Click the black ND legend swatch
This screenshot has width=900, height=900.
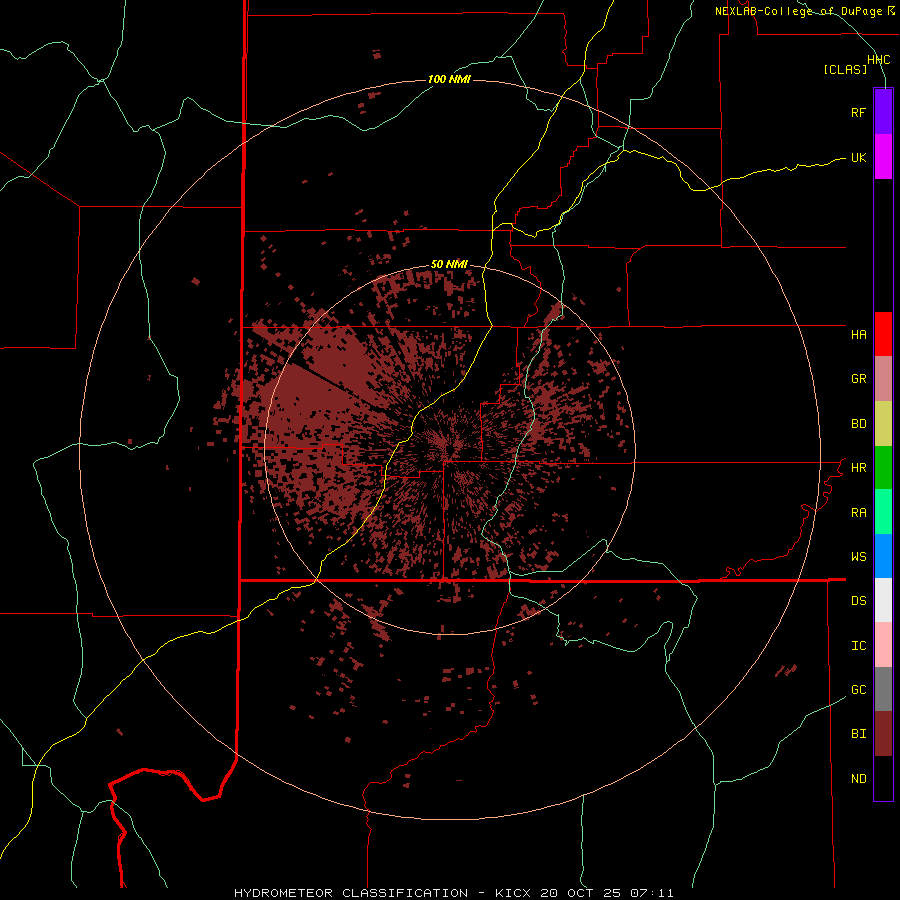point(883,778)
